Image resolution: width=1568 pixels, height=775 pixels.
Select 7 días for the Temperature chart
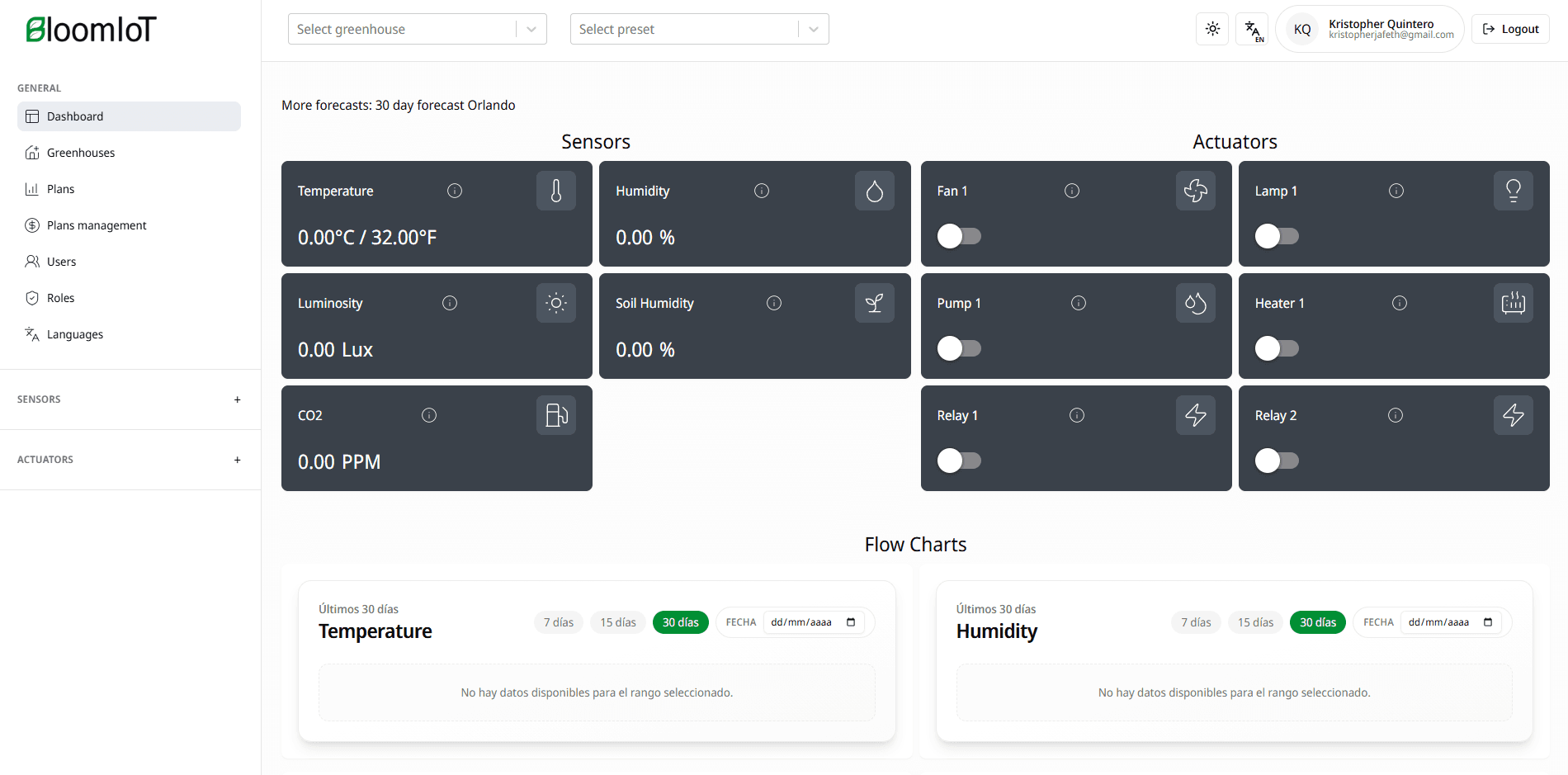(x=559, y=622)
